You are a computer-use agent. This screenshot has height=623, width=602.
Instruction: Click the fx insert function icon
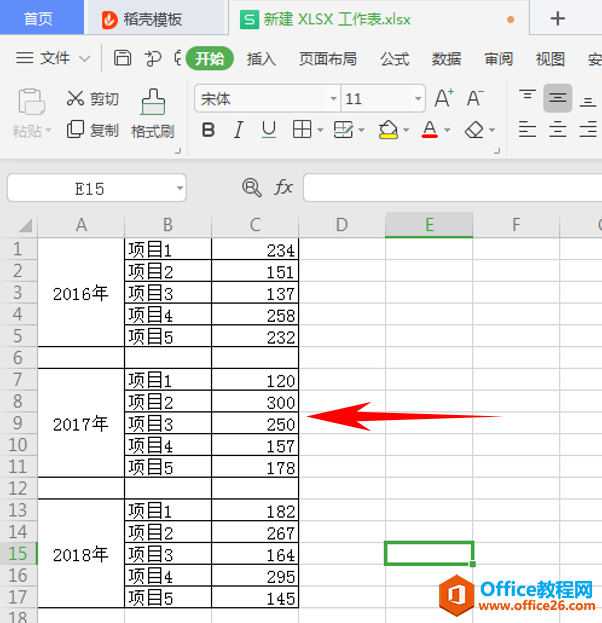283,187
